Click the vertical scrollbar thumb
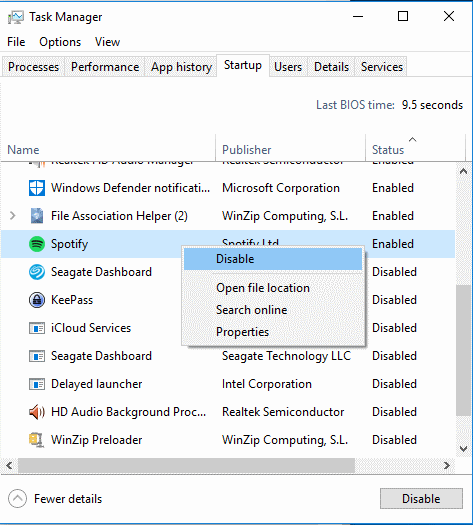Image resolution: width=473 pixels, height=525 pixels. click(x=463, y=350)
